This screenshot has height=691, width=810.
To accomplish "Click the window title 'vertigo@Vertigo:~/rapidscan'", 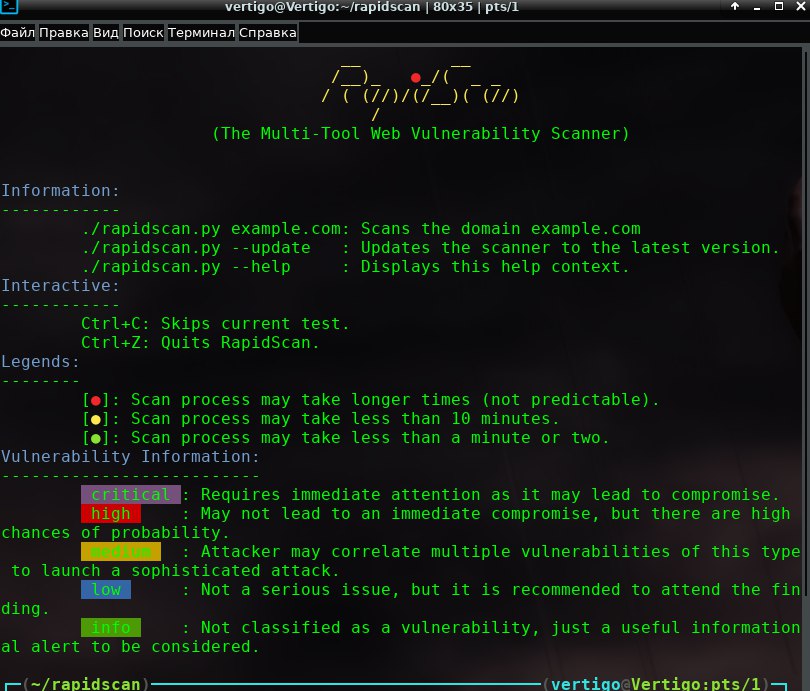I will click(322, 7).
